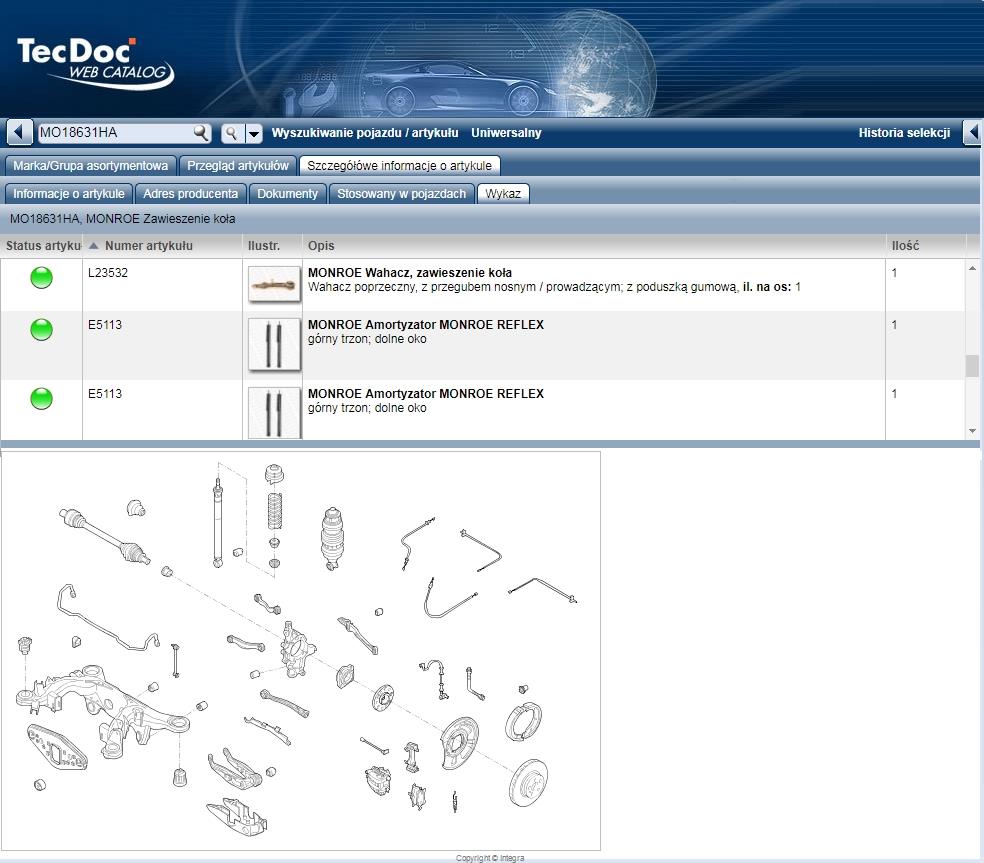Click the list scrollbar up arrow
Image resolution: width=984 pixels, height=863 pixels.
coord(972,269)
